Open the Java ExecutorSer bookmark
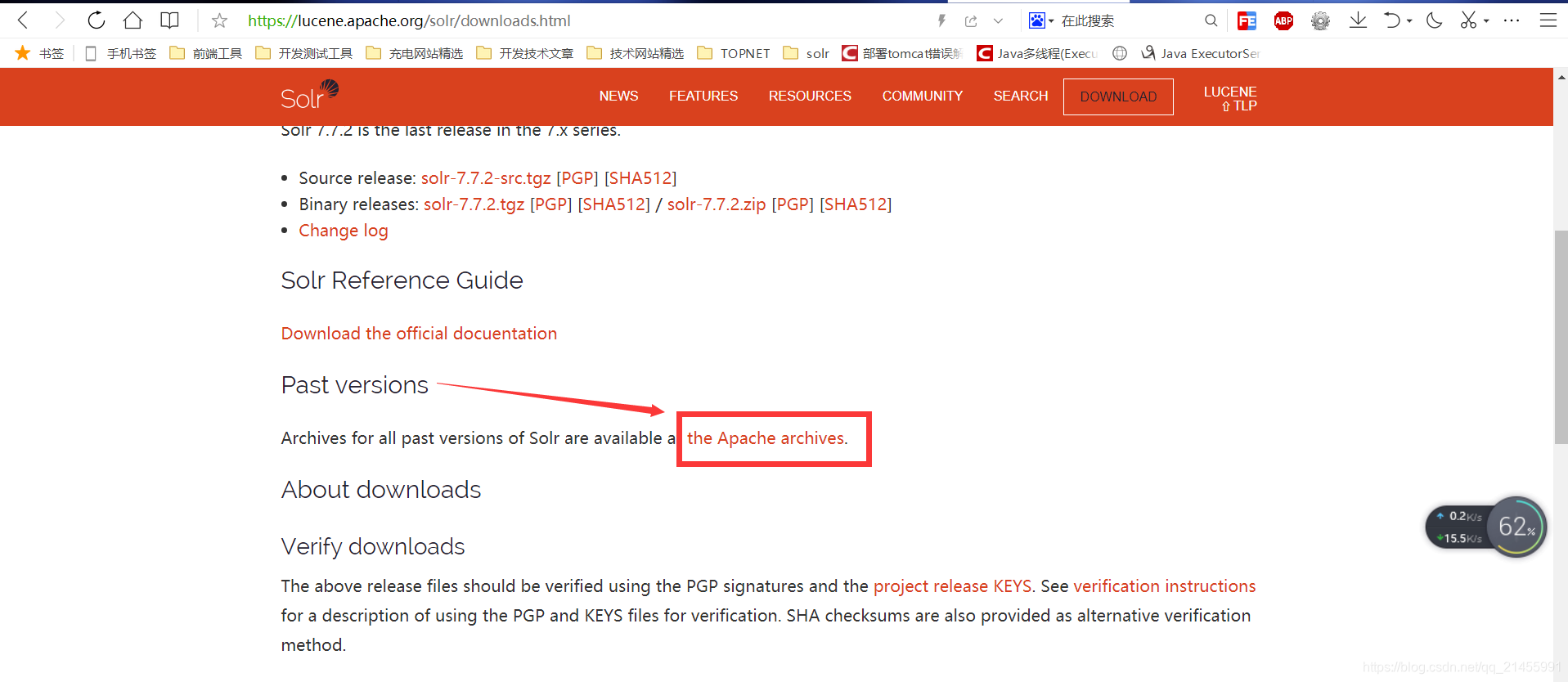 point(1200,53)
